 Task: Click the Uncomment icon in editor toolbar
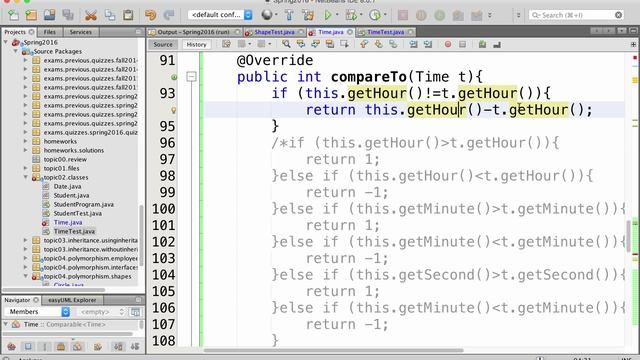coord(497,44)
